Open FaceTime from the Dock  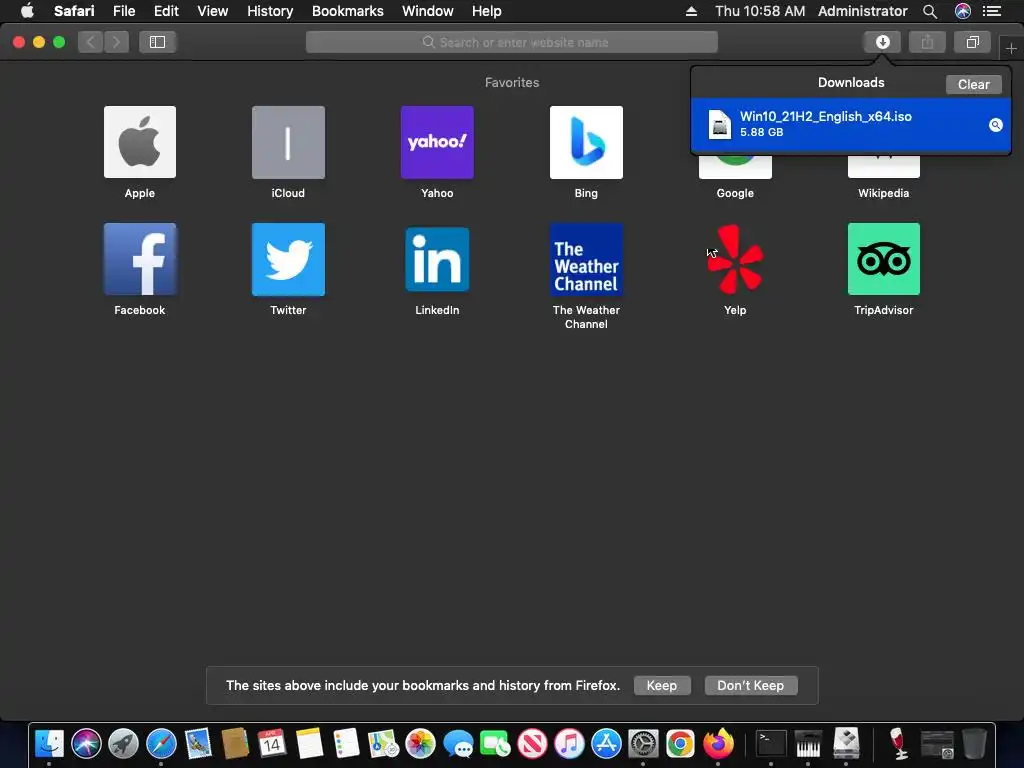pos(494,743)
